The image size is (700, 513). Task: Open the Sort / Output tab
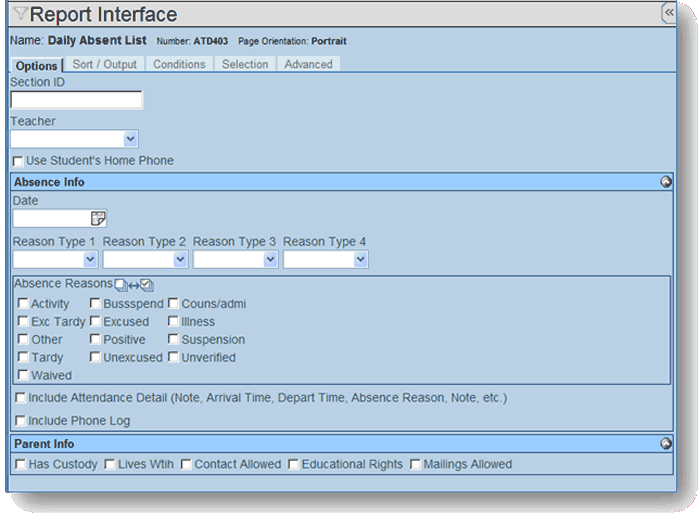(104, 64)
